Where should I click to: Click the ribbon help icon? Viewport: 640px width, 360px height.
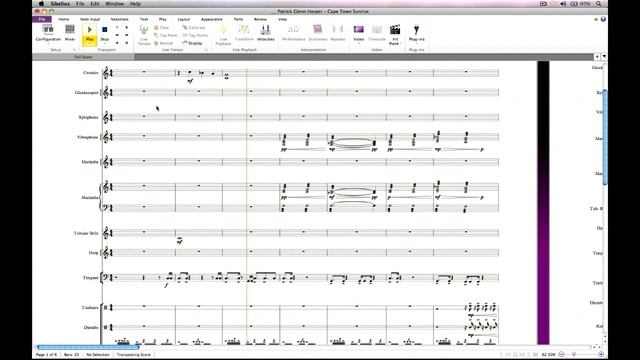coord(603,19)
